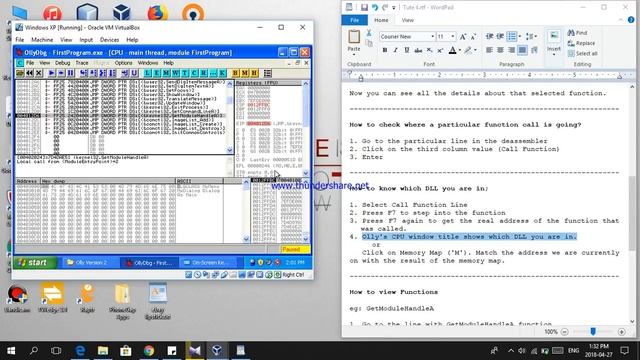Open font color dropdown arrow
Viewport: 640px width, 360px height.
(460, 50)
